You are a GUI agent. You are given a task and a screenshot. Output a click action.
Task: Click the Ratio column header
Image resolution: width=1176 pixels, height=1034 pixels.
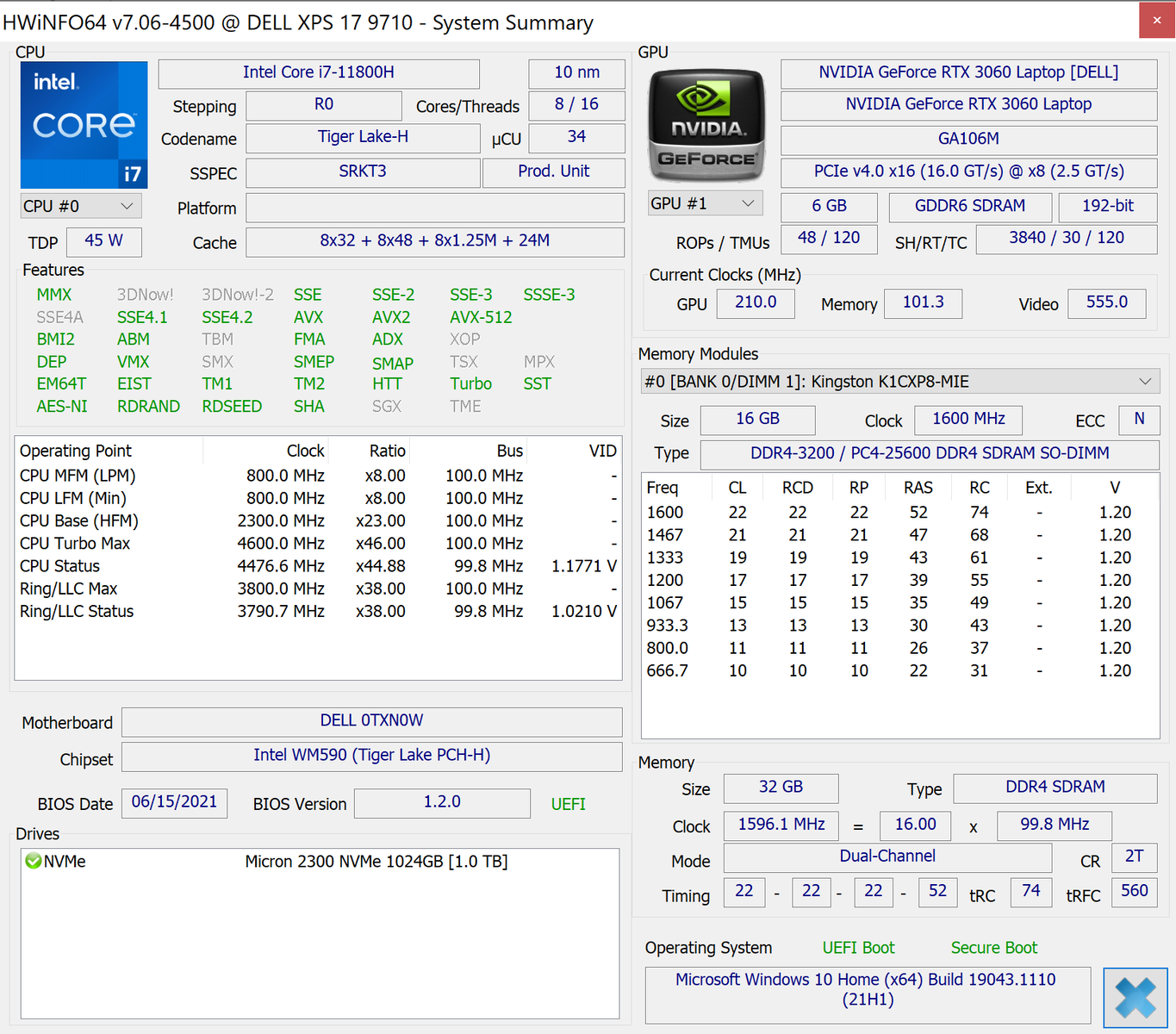370,451
